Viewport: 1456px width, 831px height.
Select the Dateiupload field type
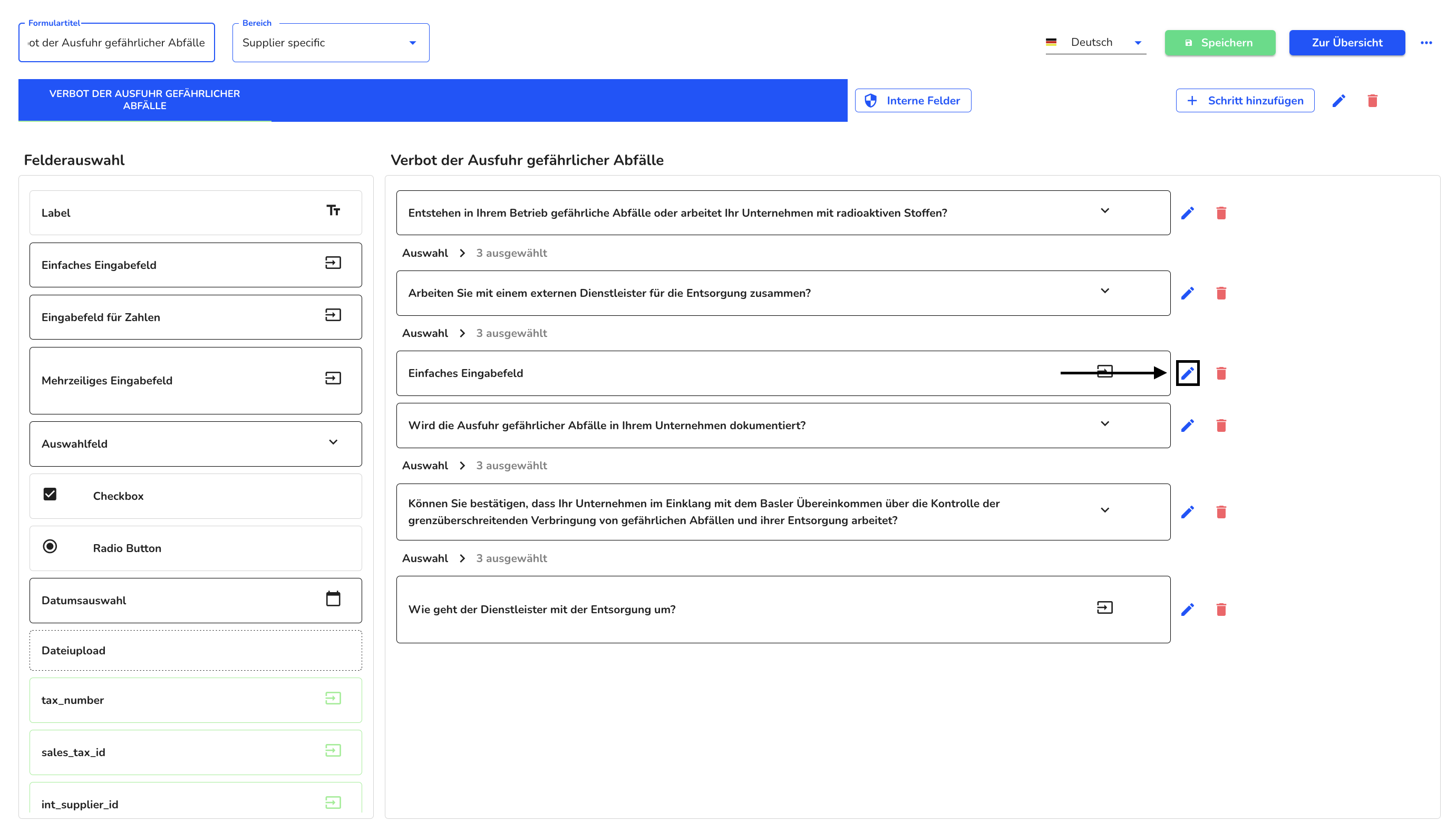(196, 651)
